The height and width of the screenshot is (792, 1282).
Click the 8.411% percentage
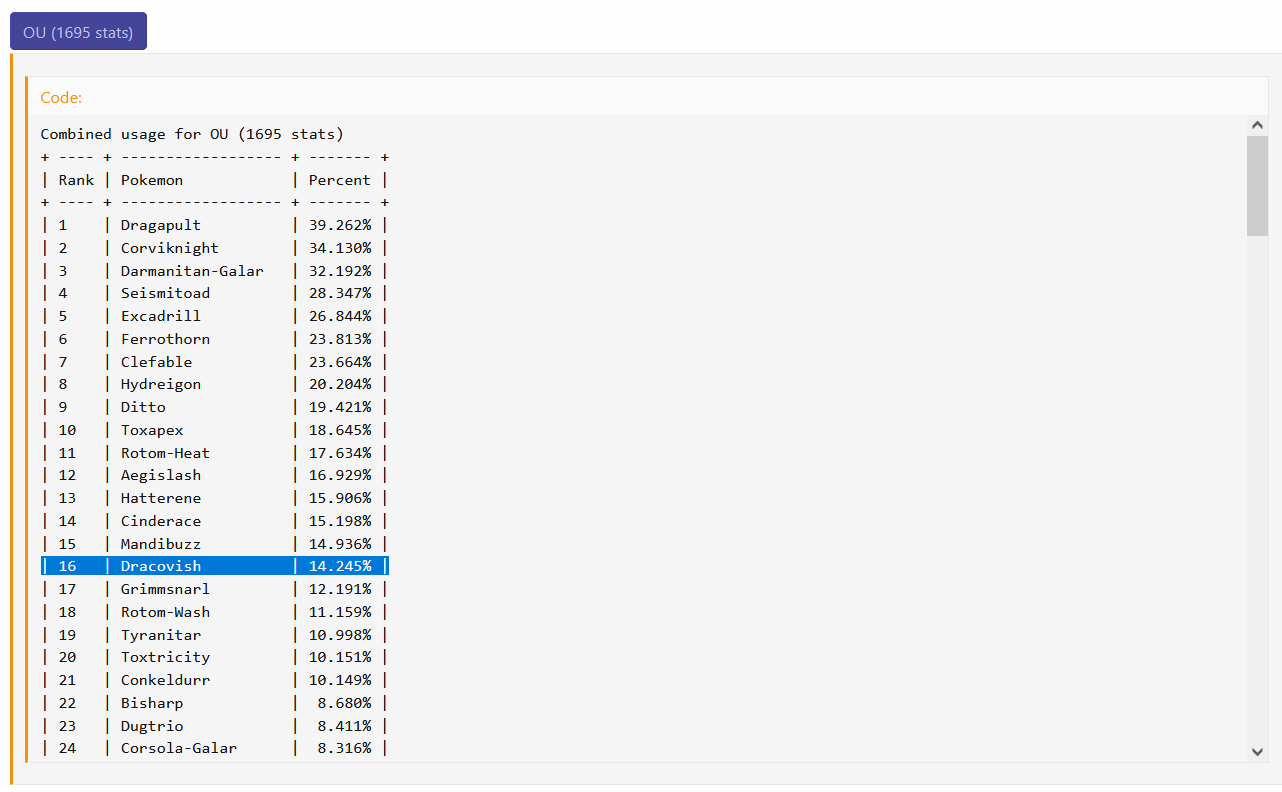[345, 726]
